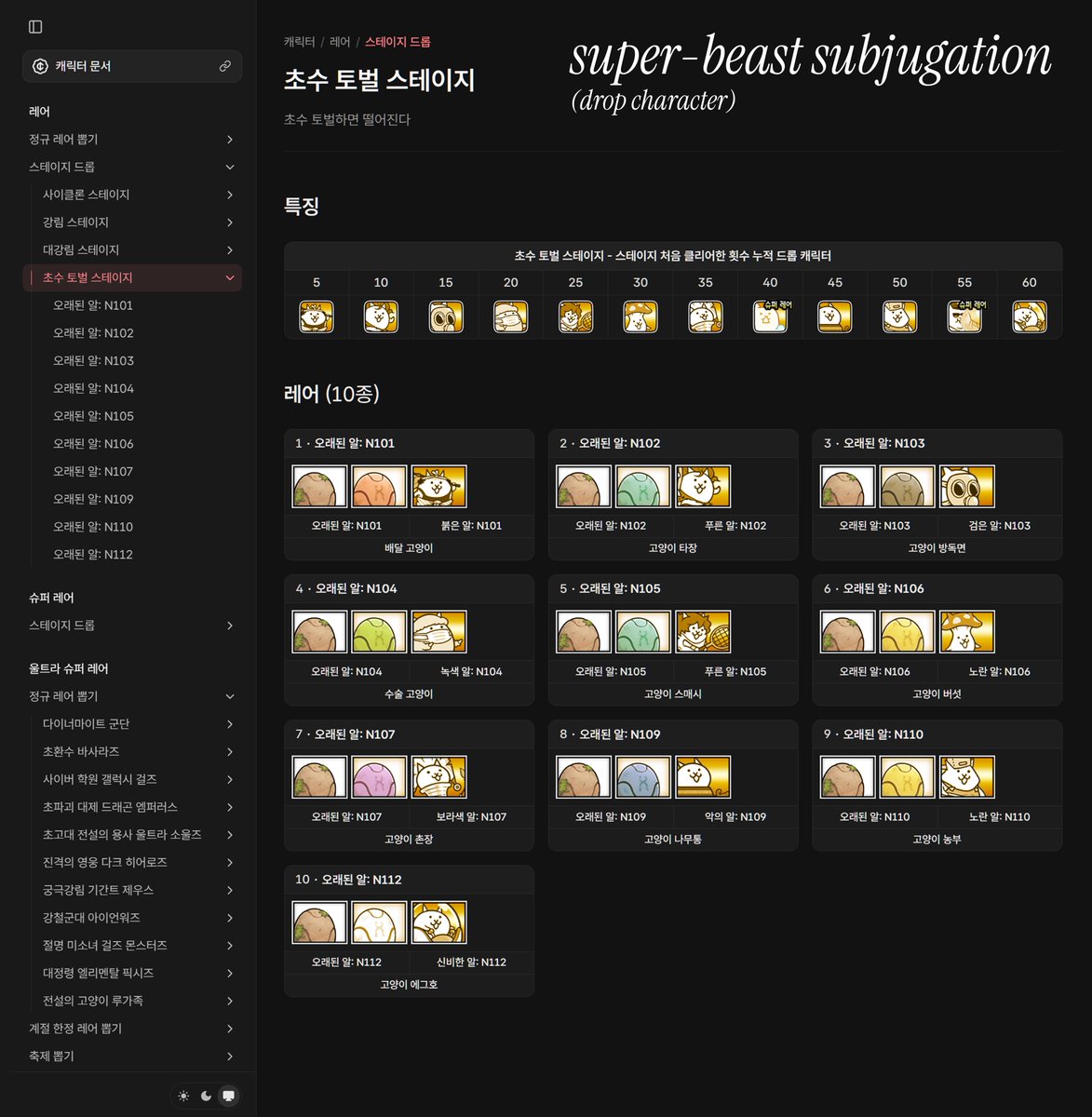Click the 오래된 알: N110 card egg thumbnail
The width and height of the screenshot is (1092, 1117).
point(848,777)
